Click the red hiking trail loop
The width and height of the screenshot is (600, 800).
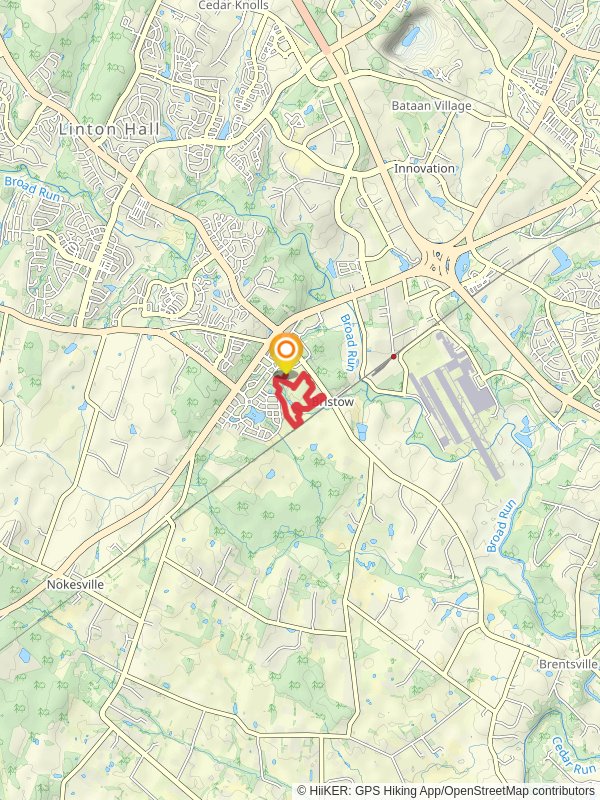pos(298,398)
